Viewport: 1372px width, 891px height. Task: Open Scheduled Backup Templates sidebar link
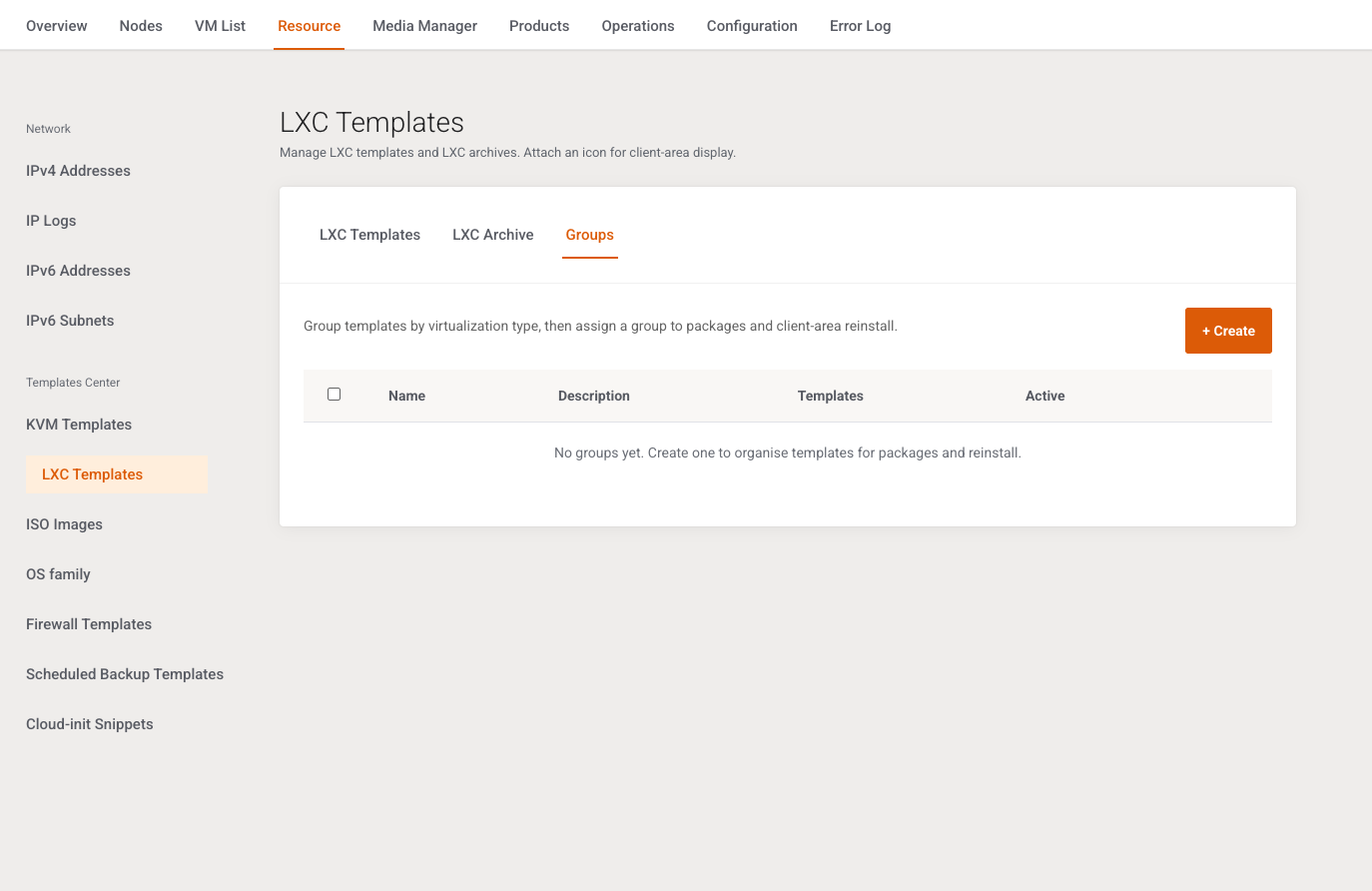click(125, 674)
